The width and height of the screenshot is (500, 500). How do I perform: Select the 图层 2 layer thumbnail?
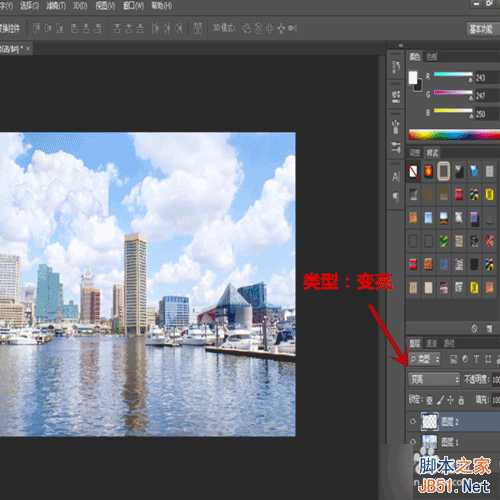point(430,422)
